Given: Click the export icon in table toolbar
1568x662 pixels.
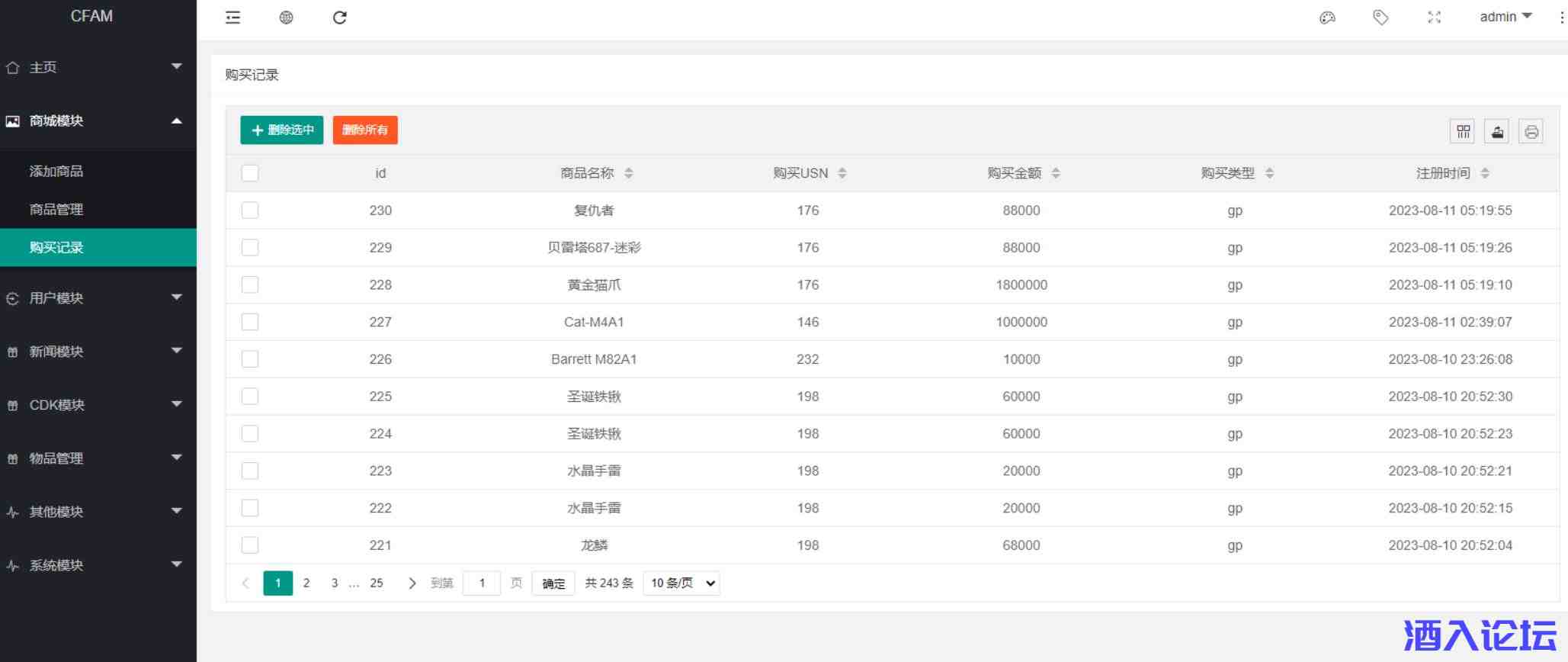Looking at the screenshot, I should point(1497,132).
